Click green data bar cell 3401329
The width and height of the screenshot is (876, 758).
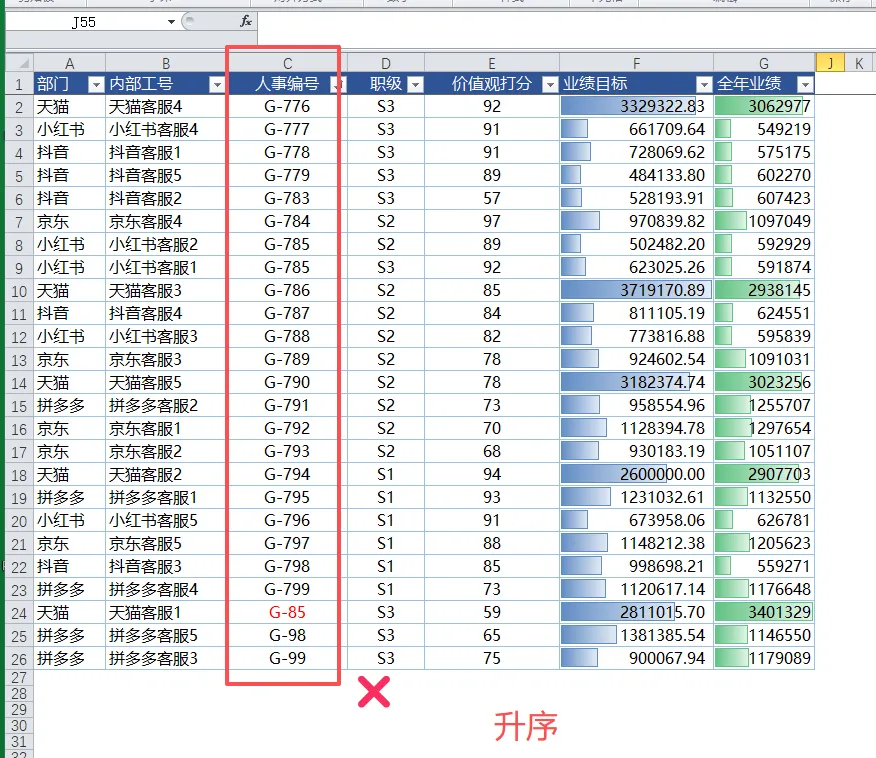[764, 613]
